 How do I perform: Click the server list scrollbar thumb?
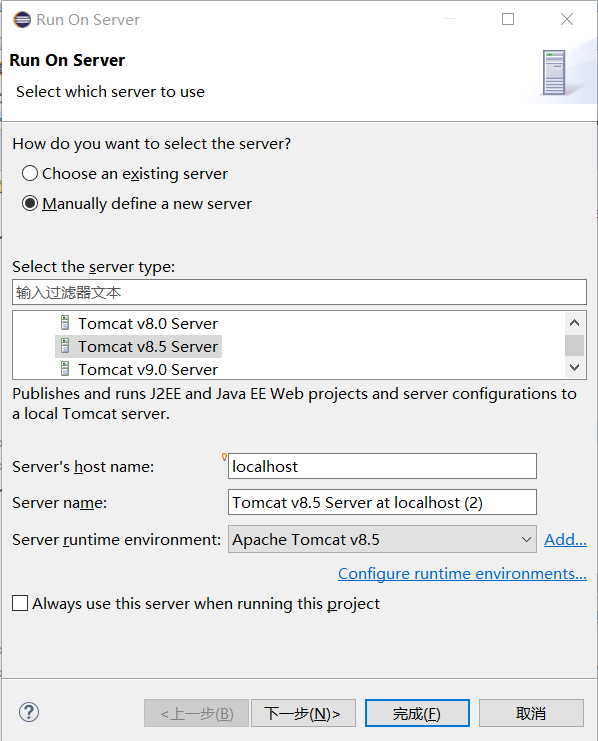pyautogui.click(x=574, y=345)
